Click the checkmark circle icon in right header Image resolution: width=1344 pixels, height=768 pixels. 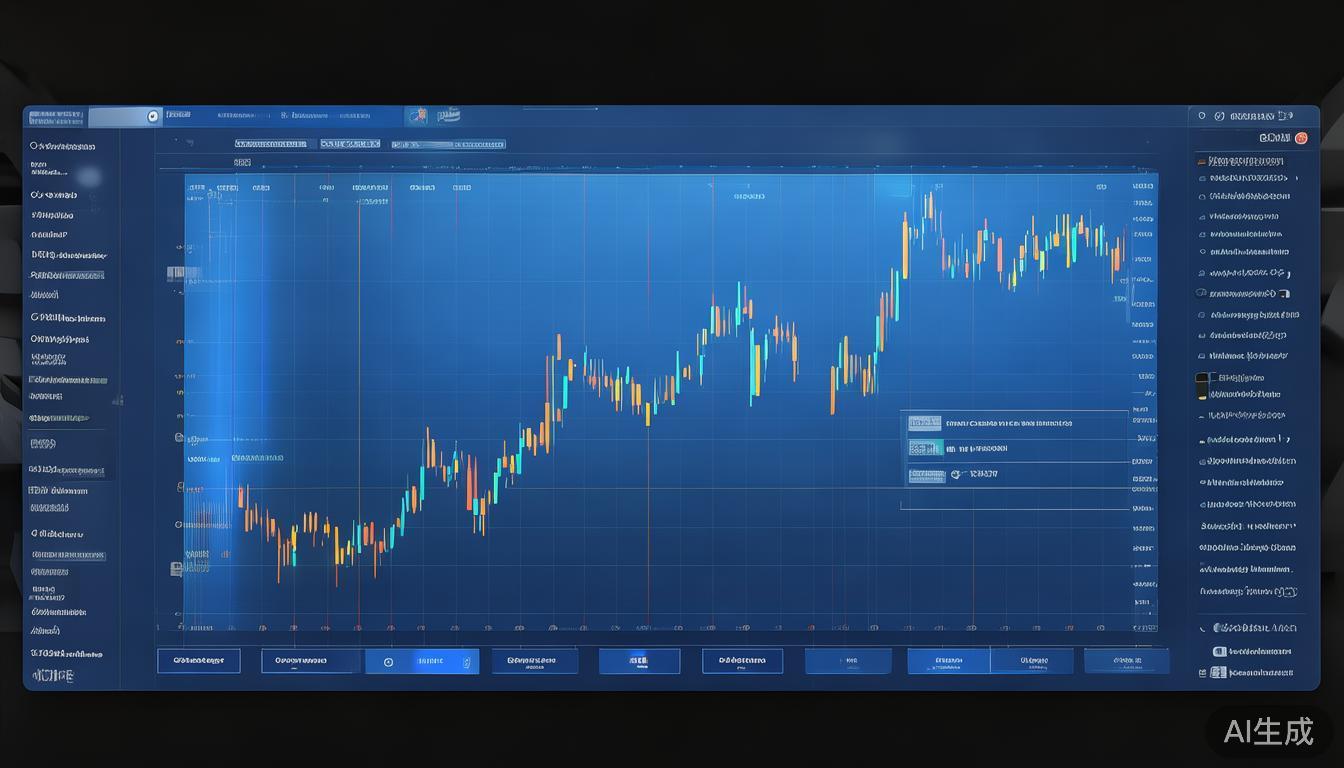[x=1219, y=116]
